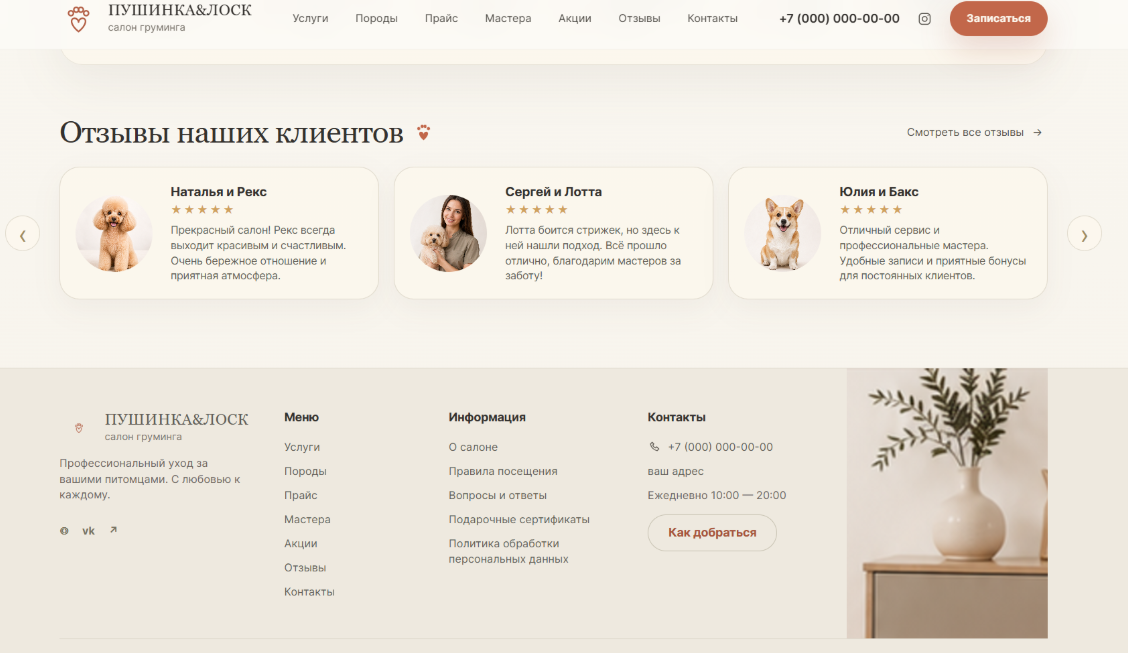Click the five stars under Наталья и Рекс
1128x653 pixels.
pyautogui.click(x=202, y=210)
